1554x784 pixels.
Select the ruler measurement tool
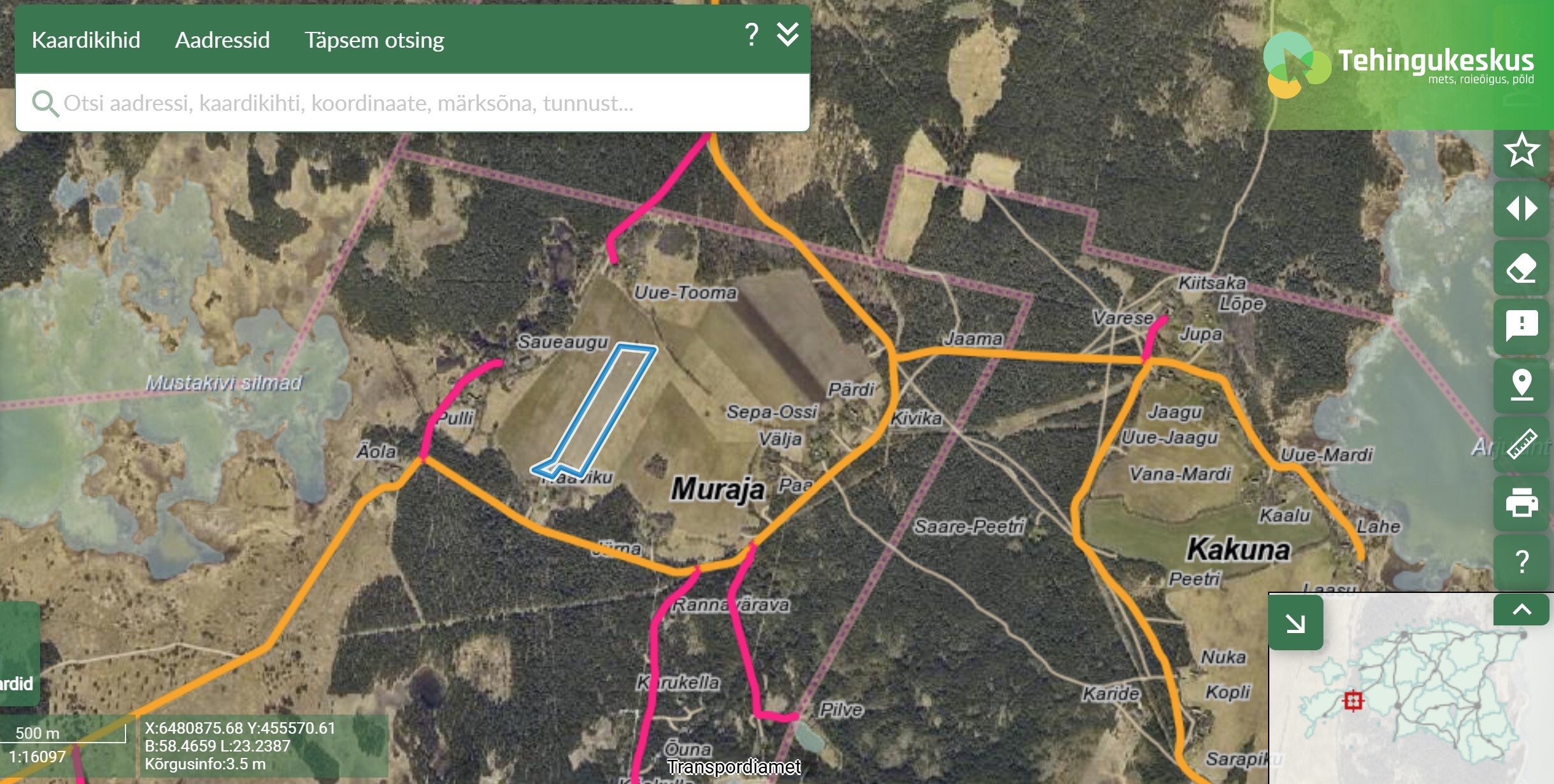pos(1522,444)
